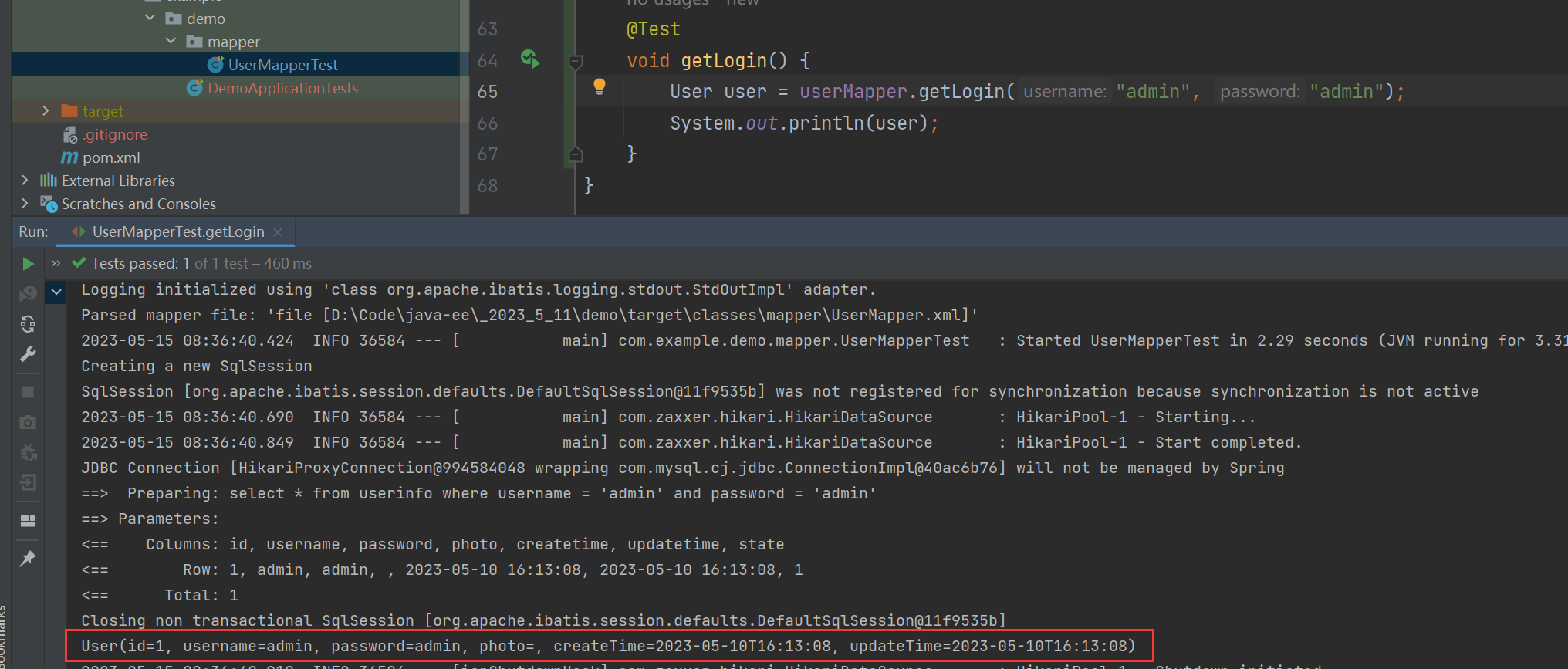Screen dimensions: 1568x669
Task: Collapse the demo folder in project tree
Action: click(x=150, y=18)
